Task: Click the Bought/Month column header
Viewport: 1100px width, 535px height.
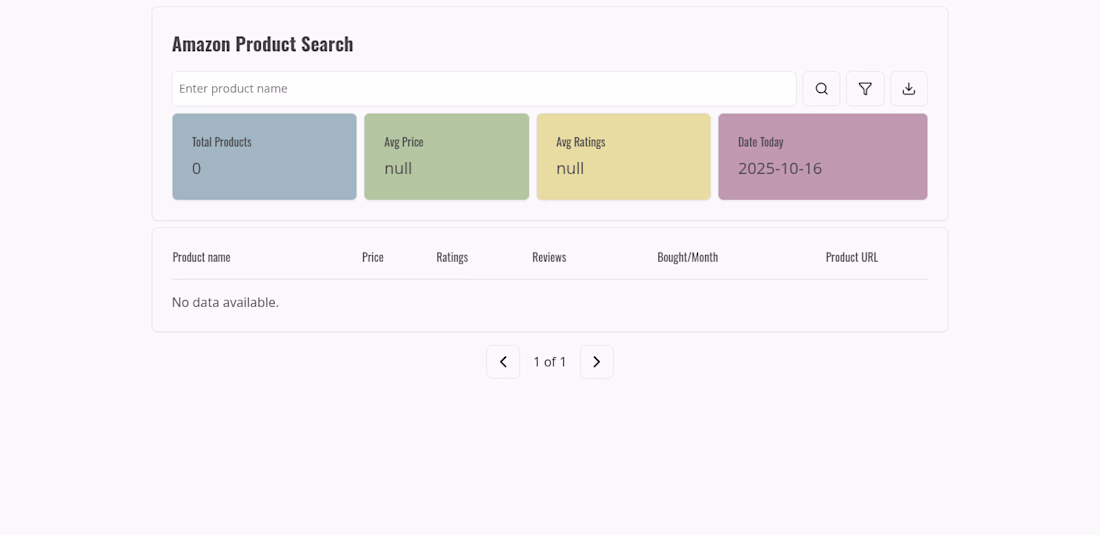Action: [687, 257]
